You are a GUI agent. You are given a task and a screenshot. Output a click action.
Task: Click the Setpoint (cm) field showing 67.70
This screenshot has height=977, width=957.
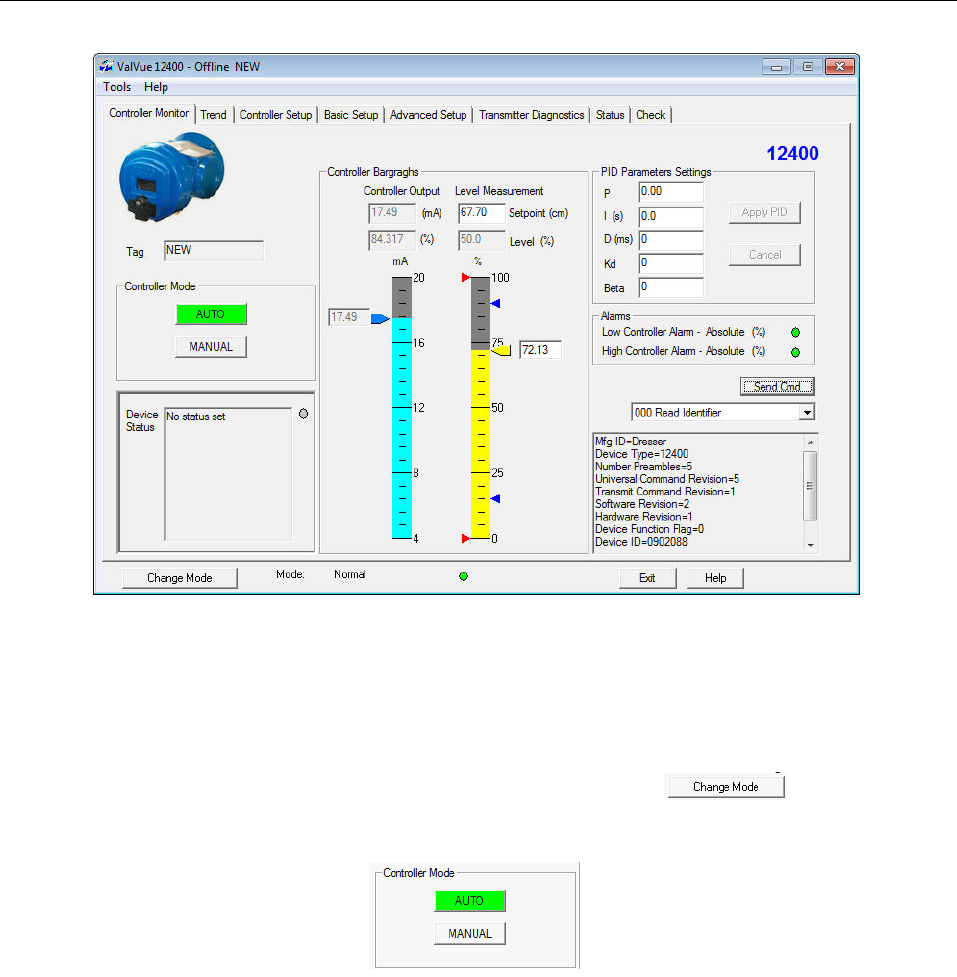(x=482, y=213)
